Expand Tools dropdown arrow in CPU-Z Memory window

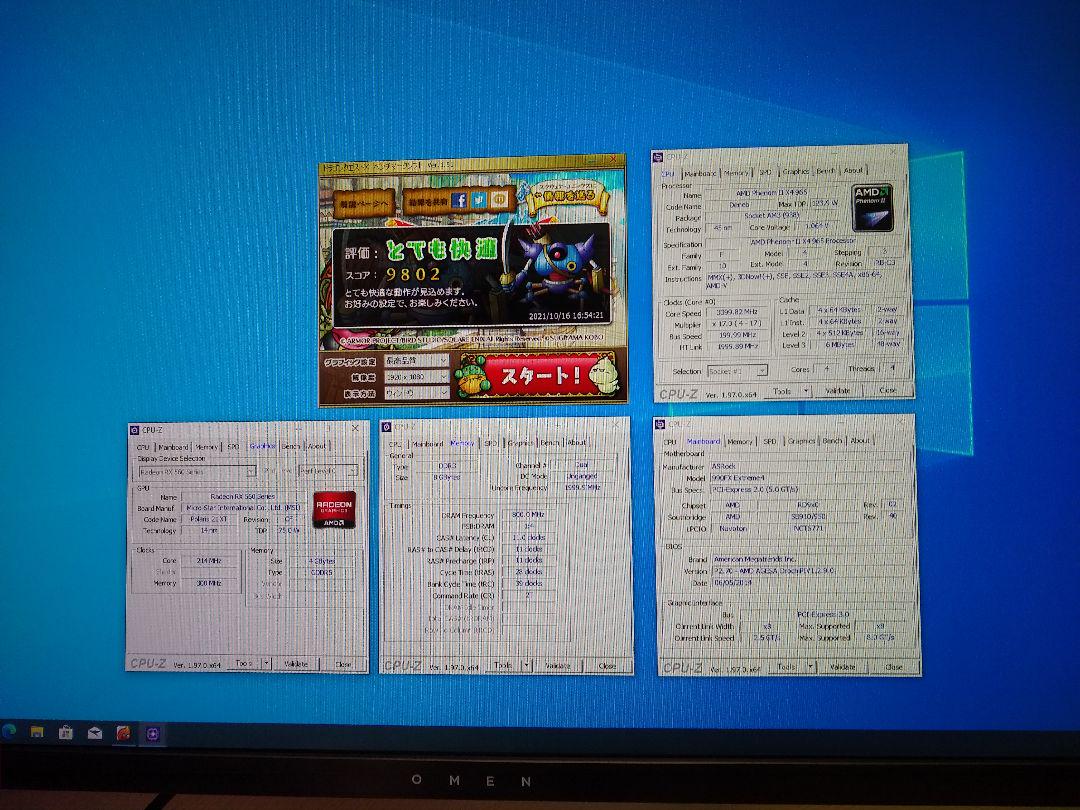528,665
